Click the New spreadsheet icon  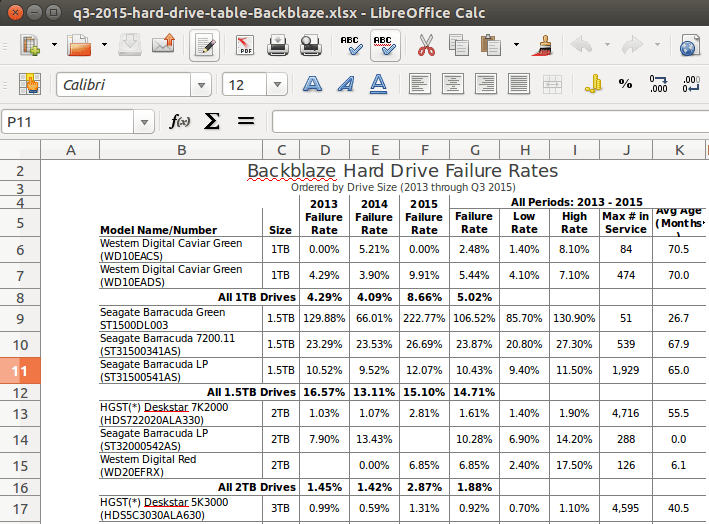(x=30, y=45)
